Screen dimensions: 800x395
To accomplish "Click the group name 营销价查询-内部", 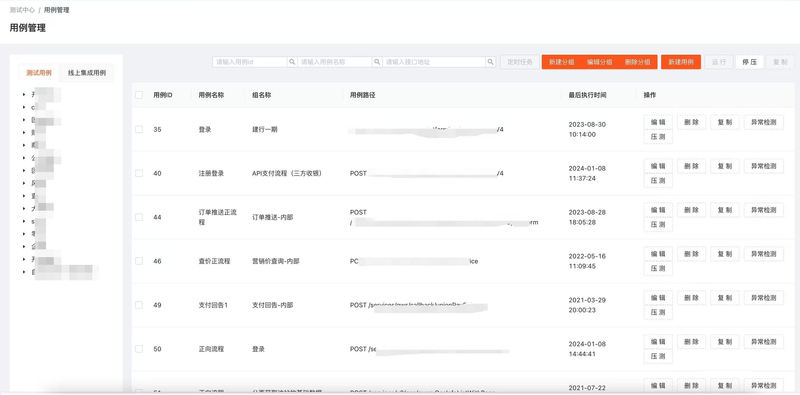I will point(276,261).
